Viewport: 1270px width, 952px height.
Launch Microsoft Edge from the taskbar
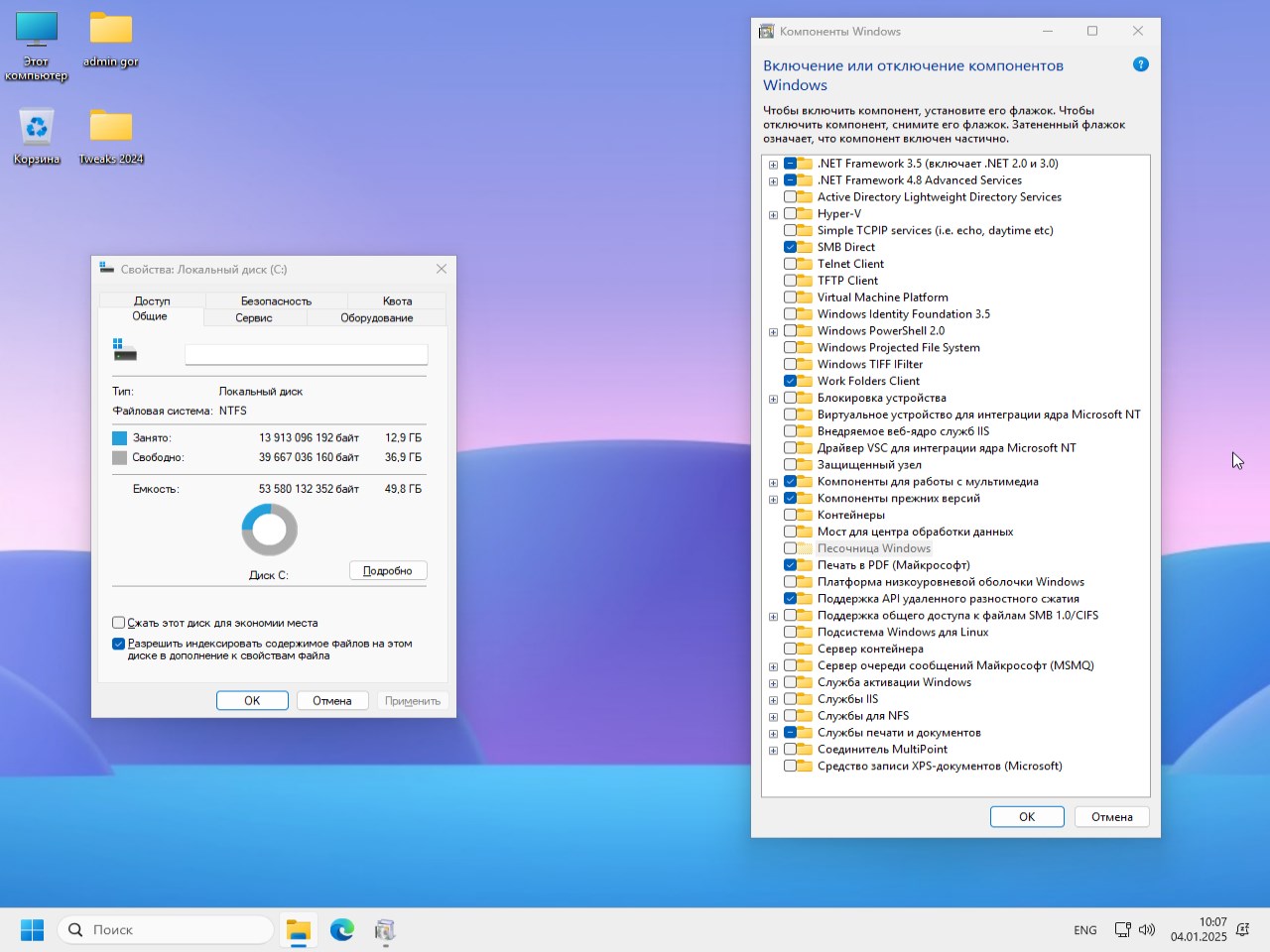tap(342, 930)
